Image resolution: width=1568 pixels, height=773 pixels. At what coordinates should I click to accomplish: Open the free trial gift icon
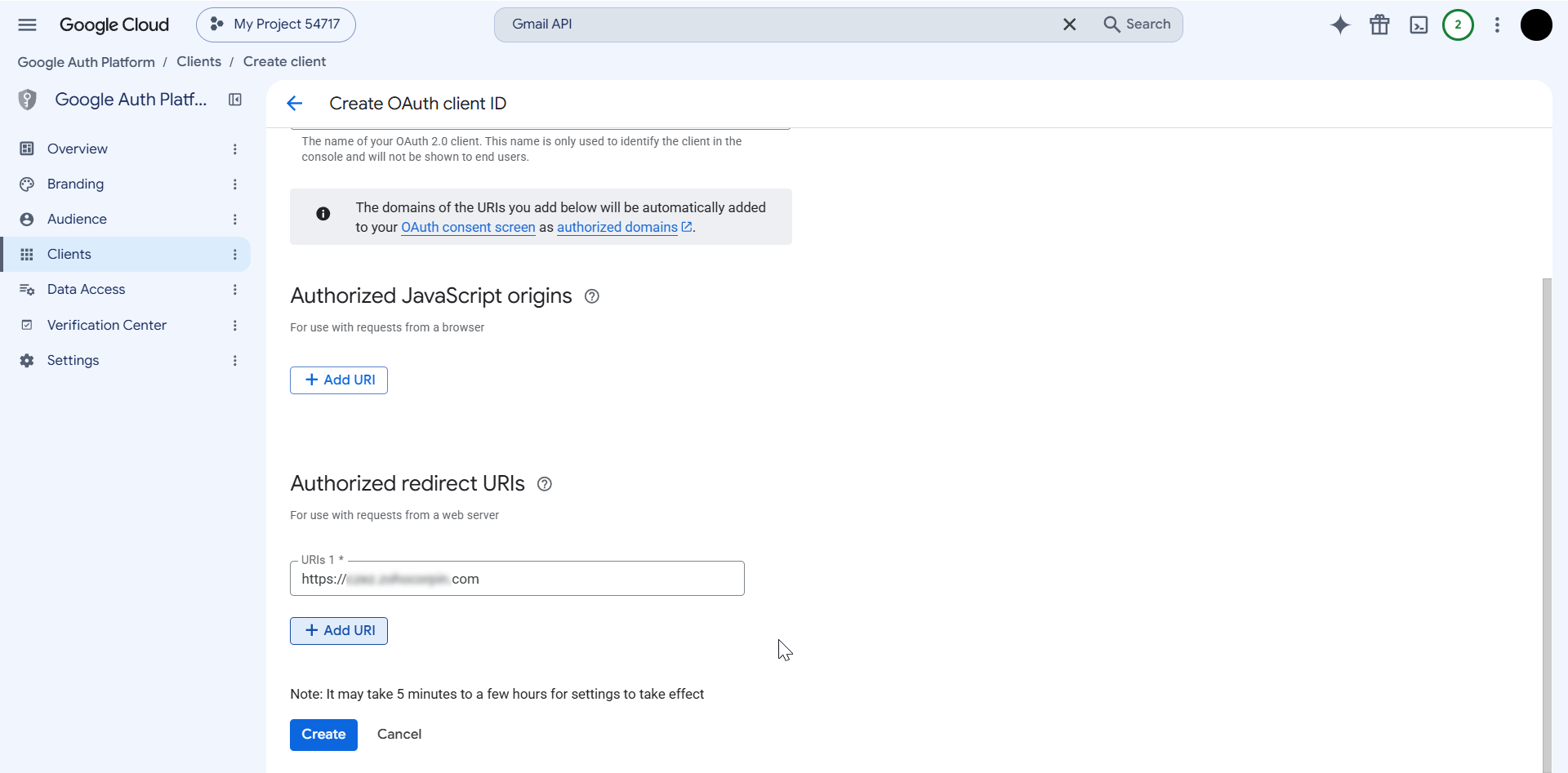[1379, 24]
